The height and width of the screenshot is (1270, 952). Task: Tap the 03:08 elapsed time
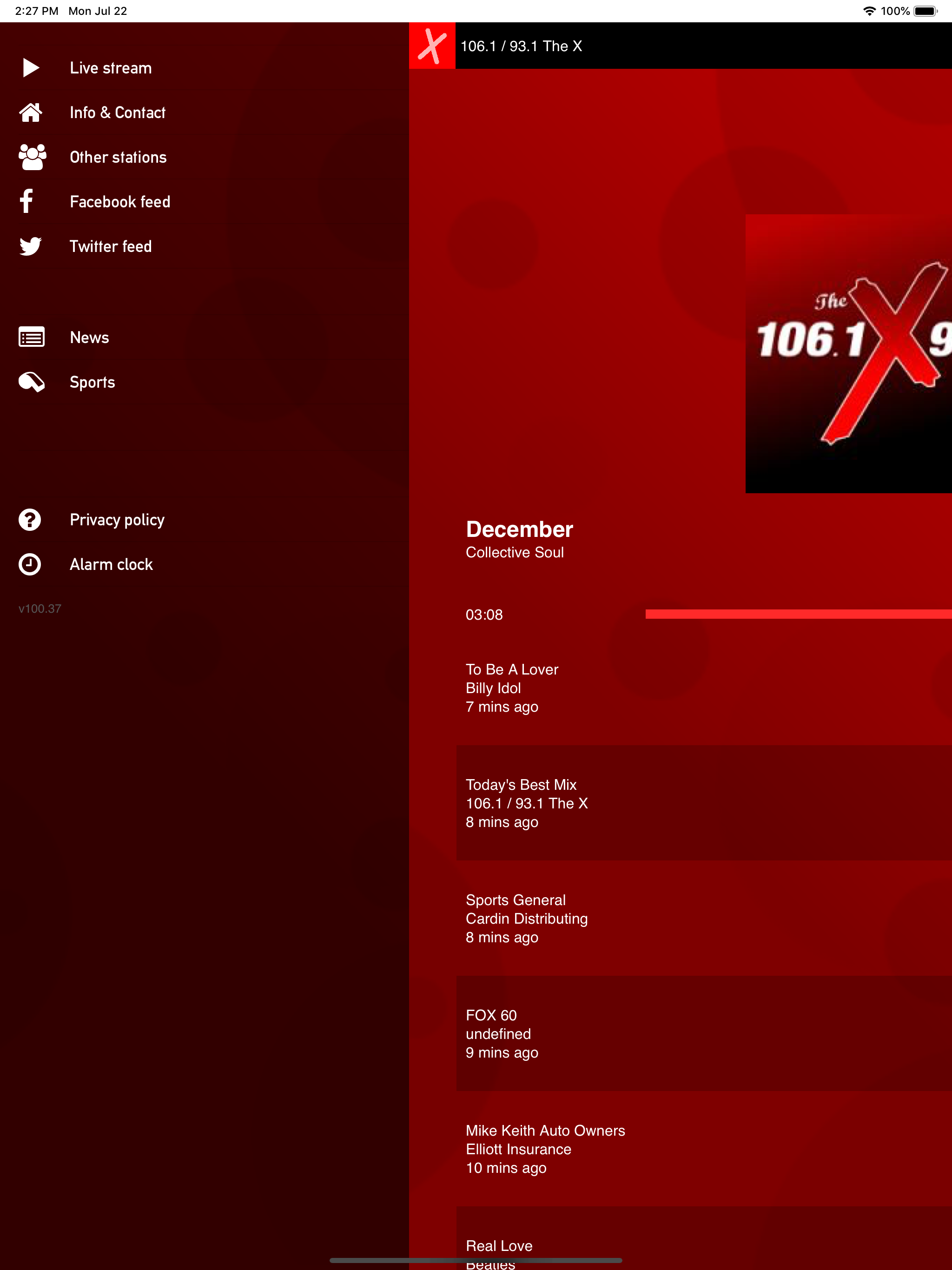point(484,615)
